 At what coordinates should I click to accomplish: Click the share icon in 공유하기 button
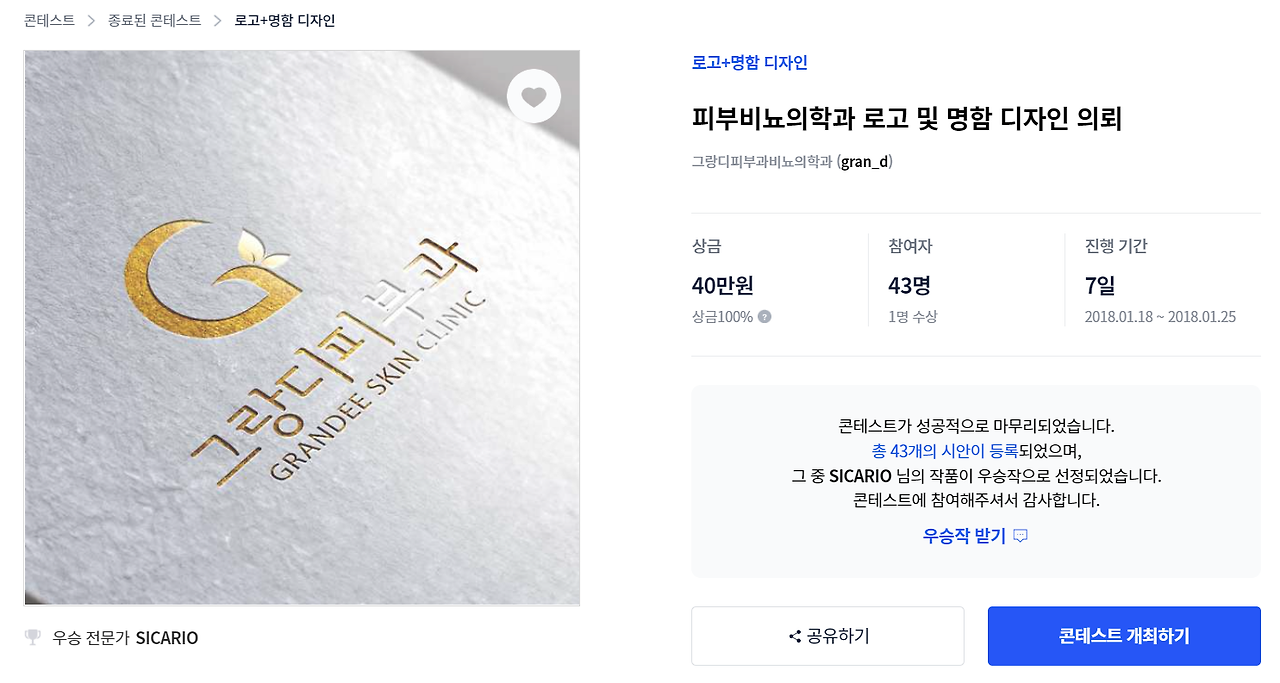[795, 636]
